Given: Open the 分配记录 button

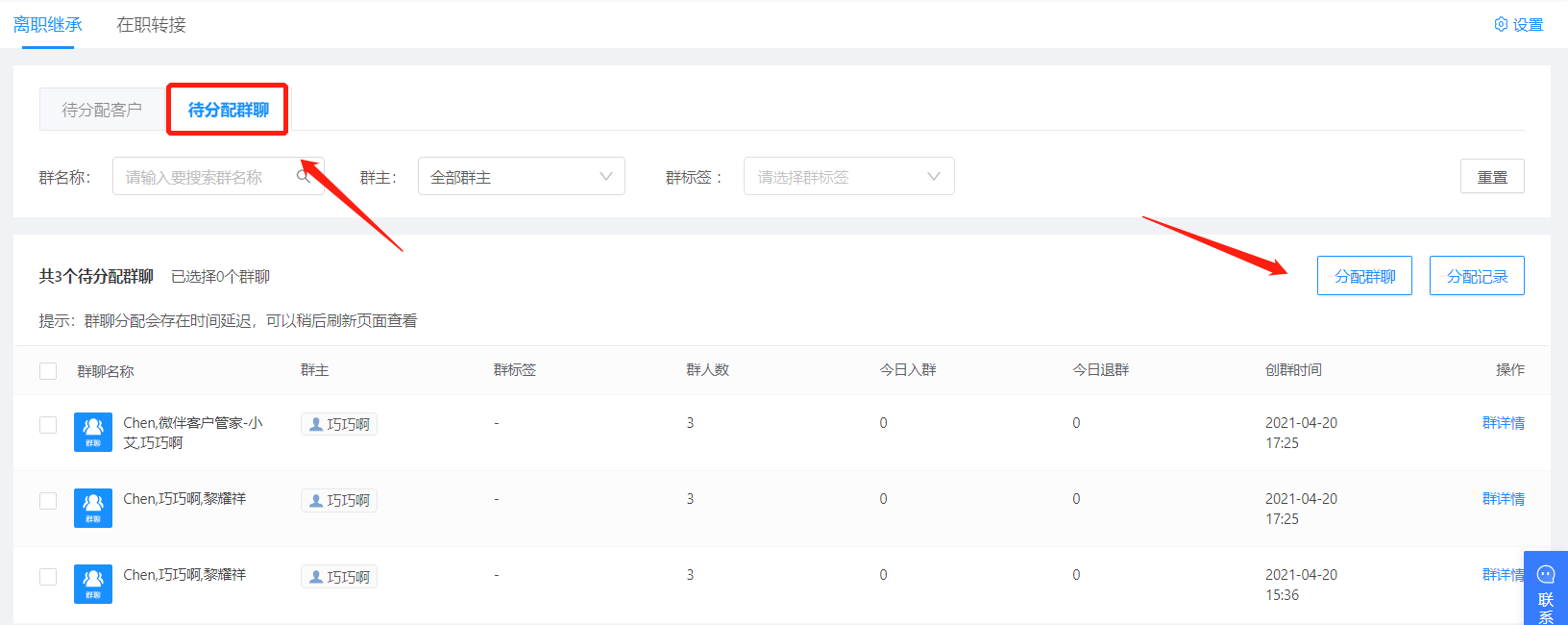Looking at the screenshot, I should [x=1477, y=276].
